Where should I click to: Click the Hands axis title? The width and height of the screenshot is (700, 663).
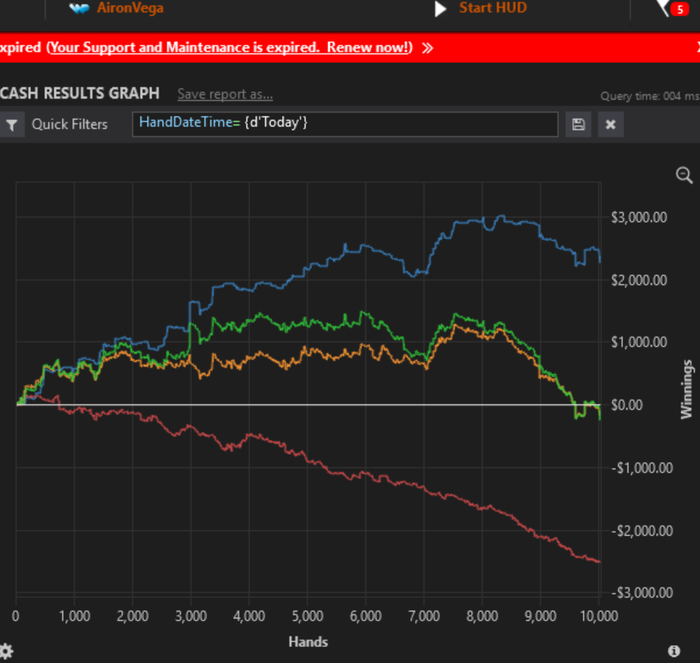[308, 642]
